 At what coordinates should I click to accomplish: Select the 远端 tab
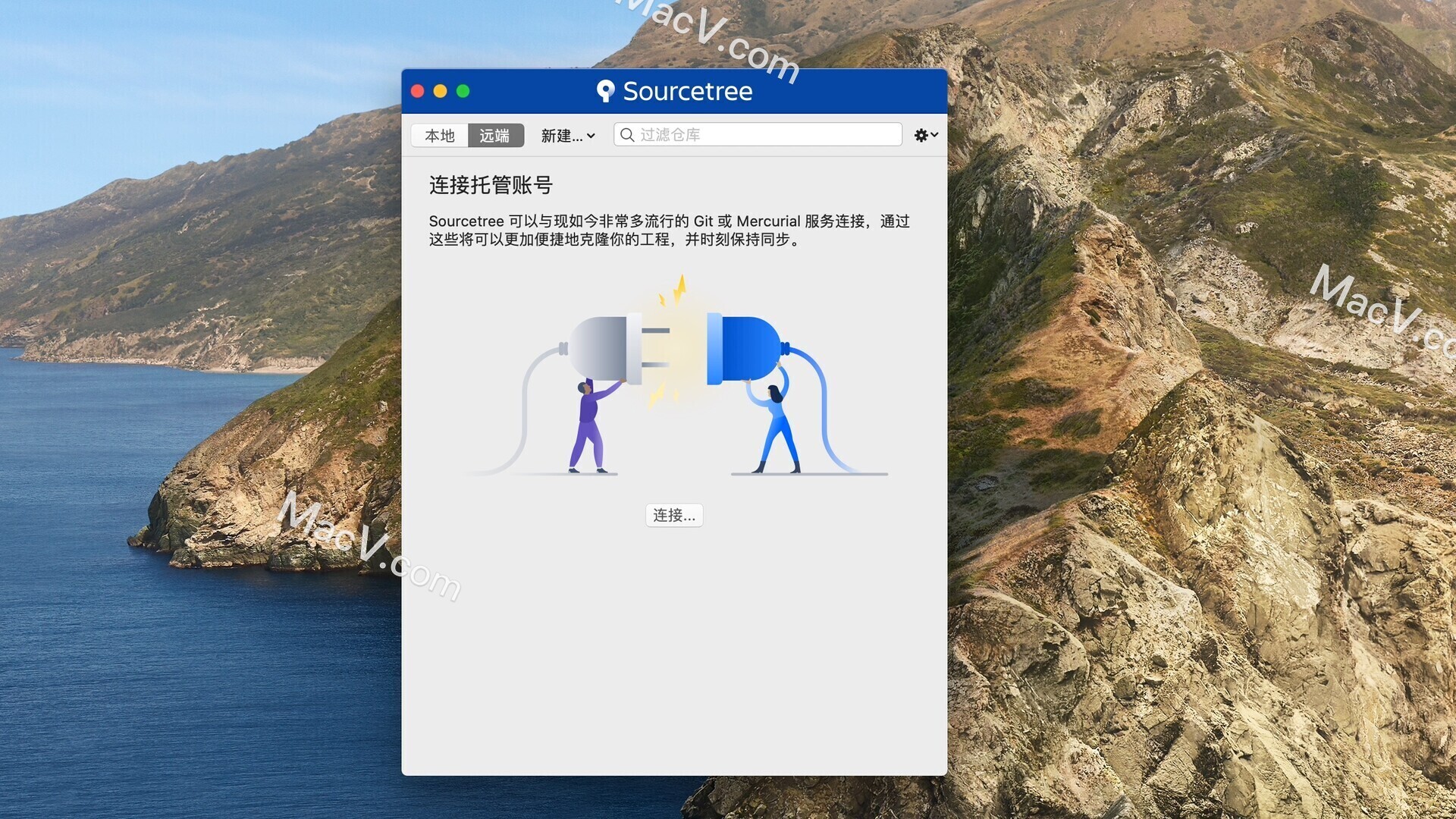495,135
